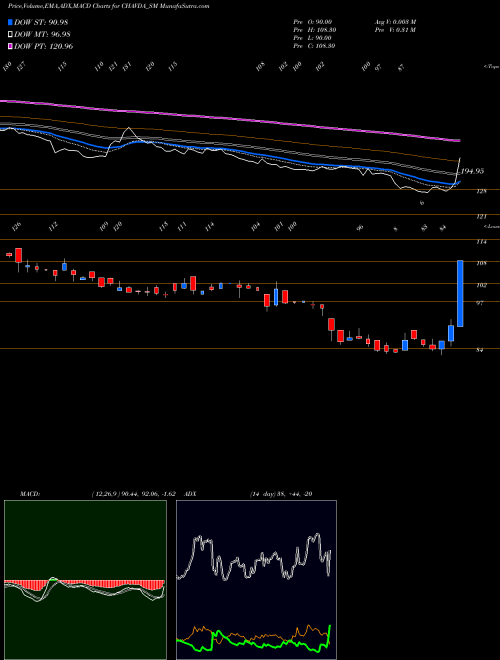Click the 'Avg V' average volume text
This screenshot has height=660, width=500.
coord(396,22)
